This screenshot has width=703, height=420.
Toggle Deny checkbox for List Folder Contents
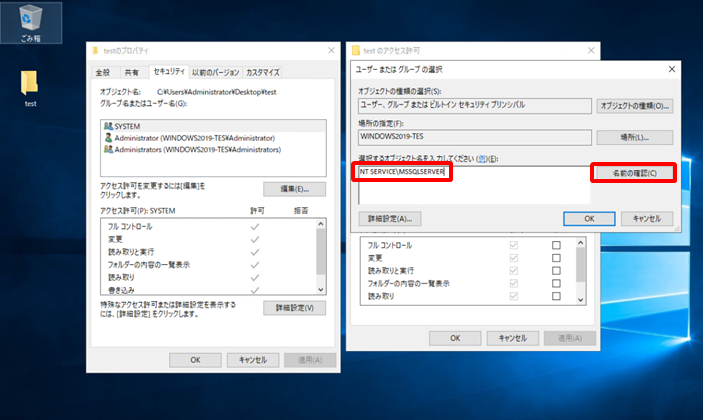[x=556, y=283]
